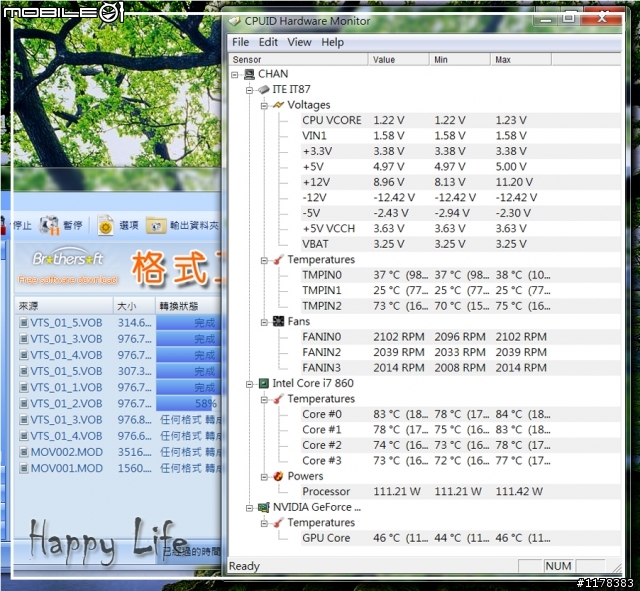This screenshot has width=640, height=591.
Task: Open the File menu in Hardware Monitor
Action: tap(240, 42)
